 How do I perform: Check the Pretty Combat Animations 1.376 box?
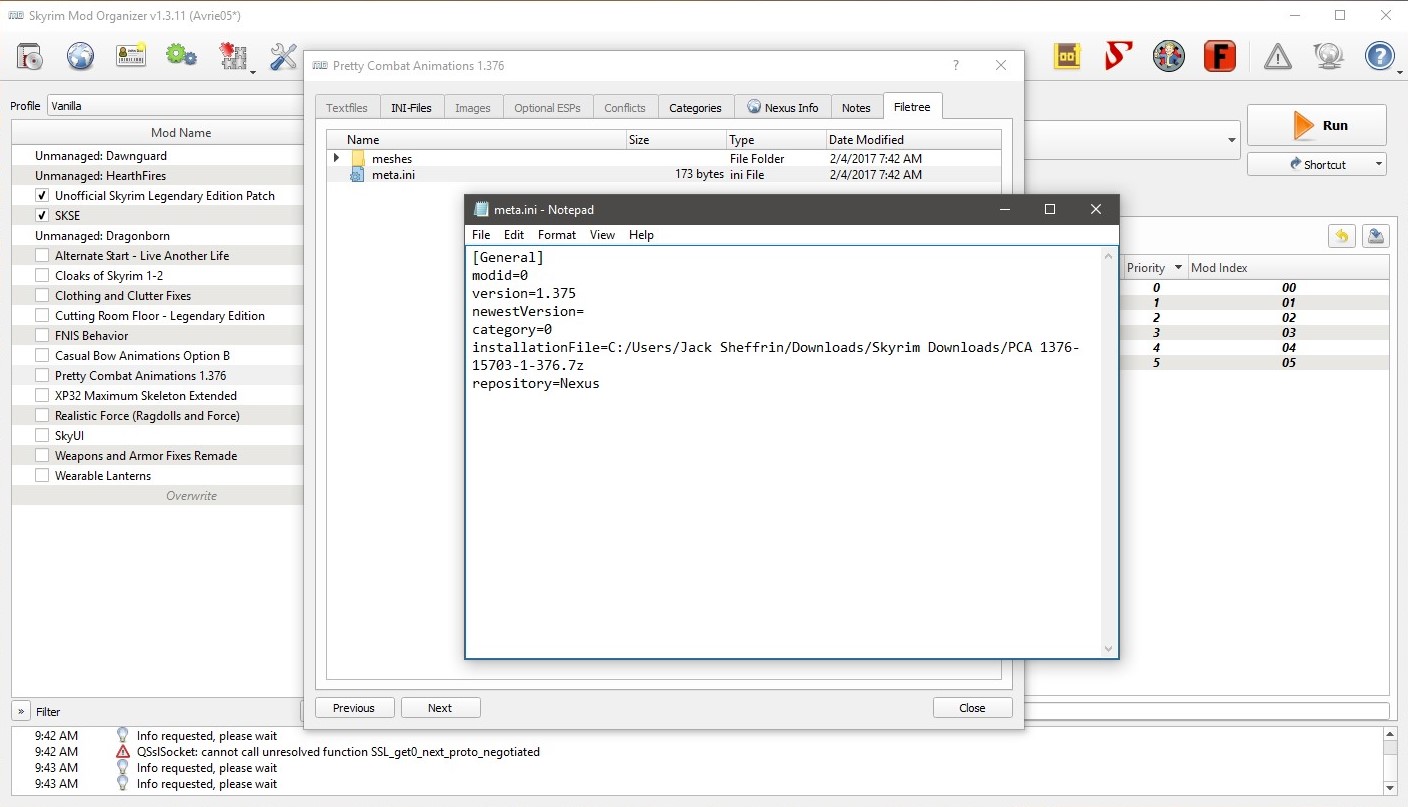pos(42,376)
